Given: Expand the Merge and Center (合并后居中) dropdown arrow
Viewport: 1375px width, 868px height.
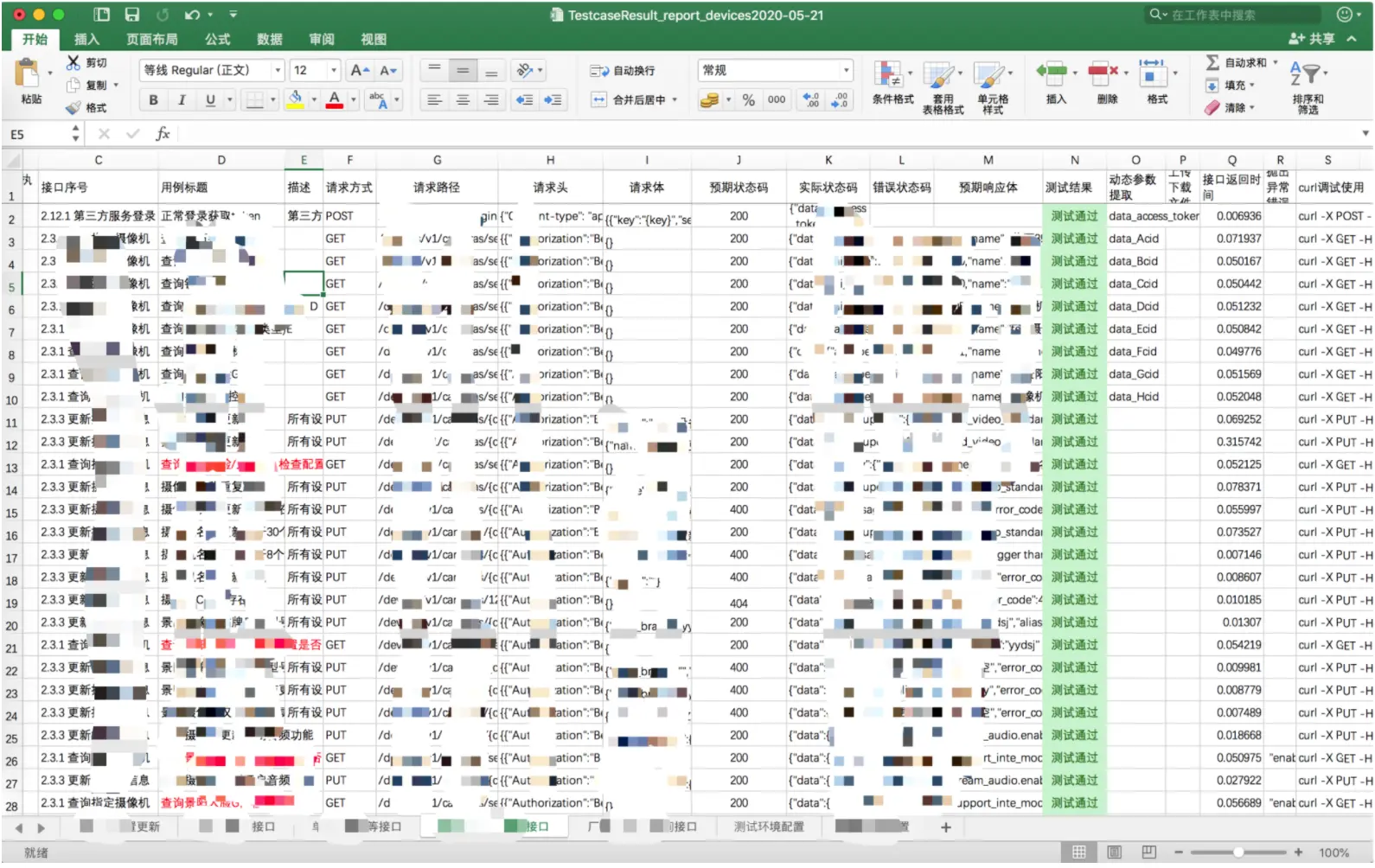Looking at the screenshot, I should [675, 100].
